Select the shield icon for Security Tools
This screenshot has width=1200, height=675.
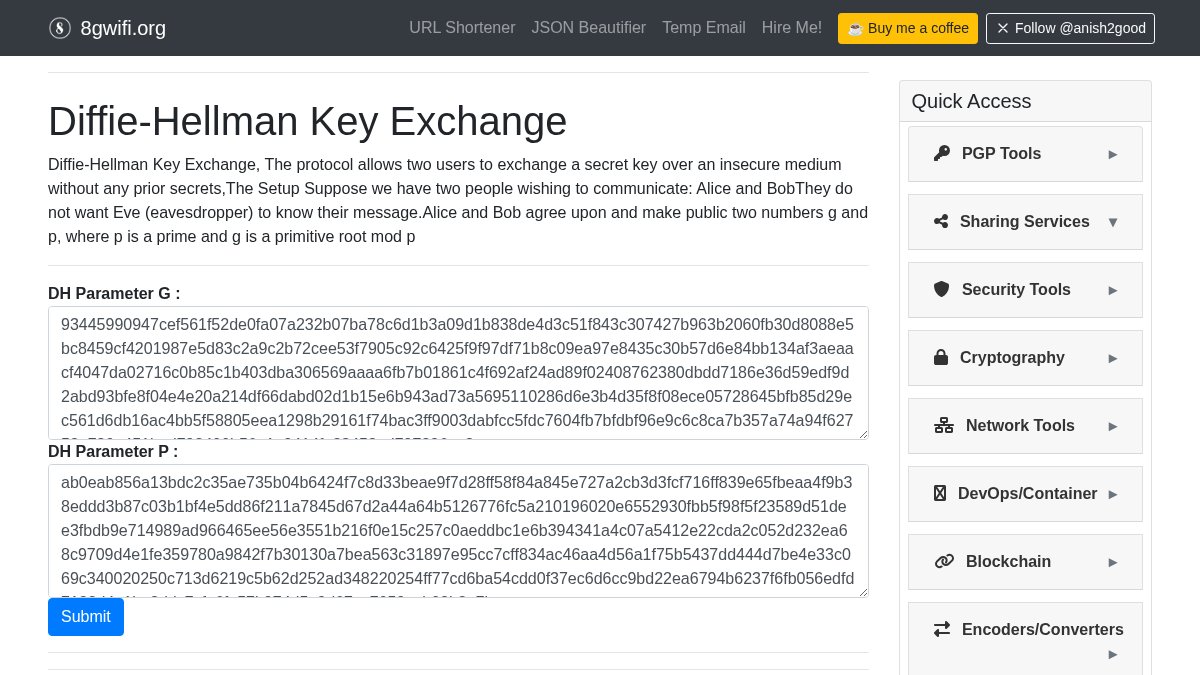coord(941,289)
